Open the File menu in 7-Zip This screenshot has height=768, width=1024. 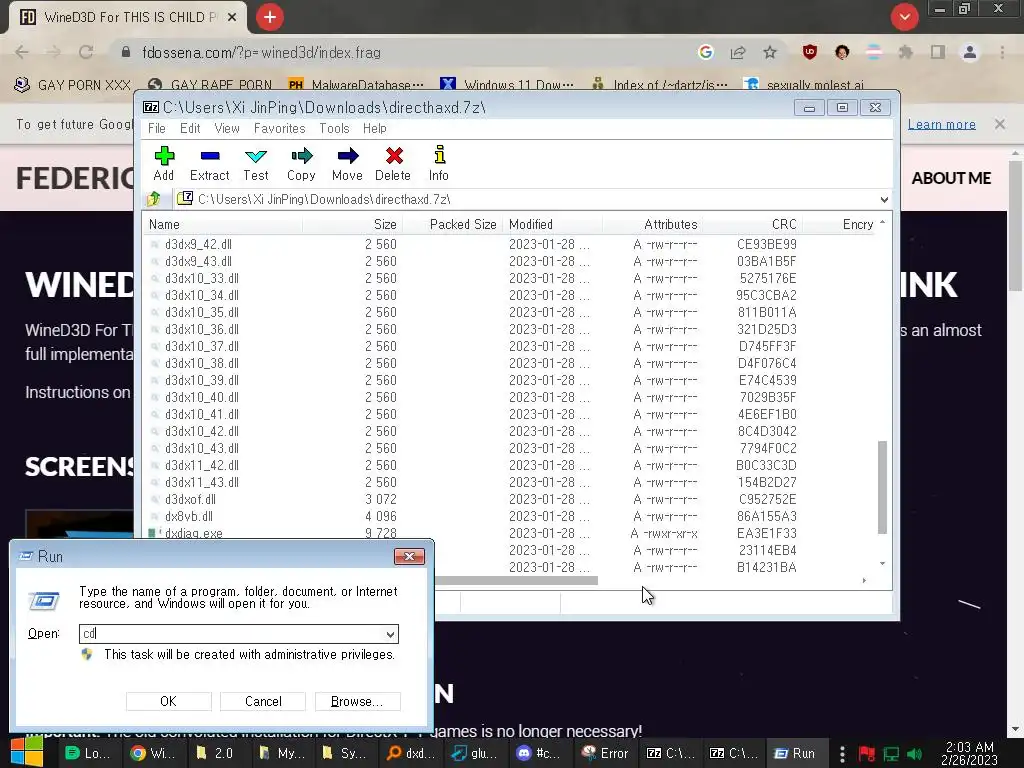tap(157, 129)
